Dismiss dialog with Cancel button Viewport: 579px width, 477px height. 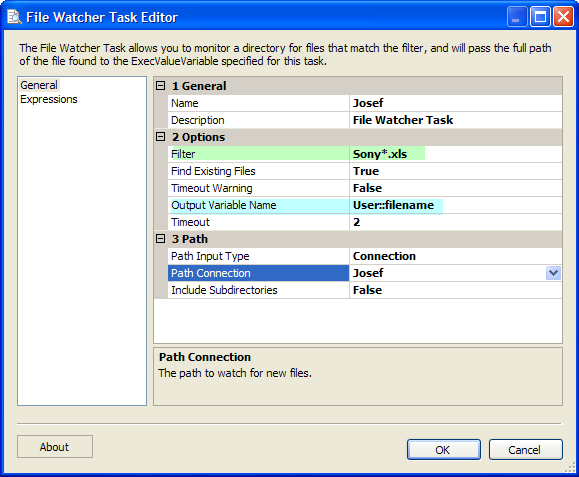pos(525,450)
